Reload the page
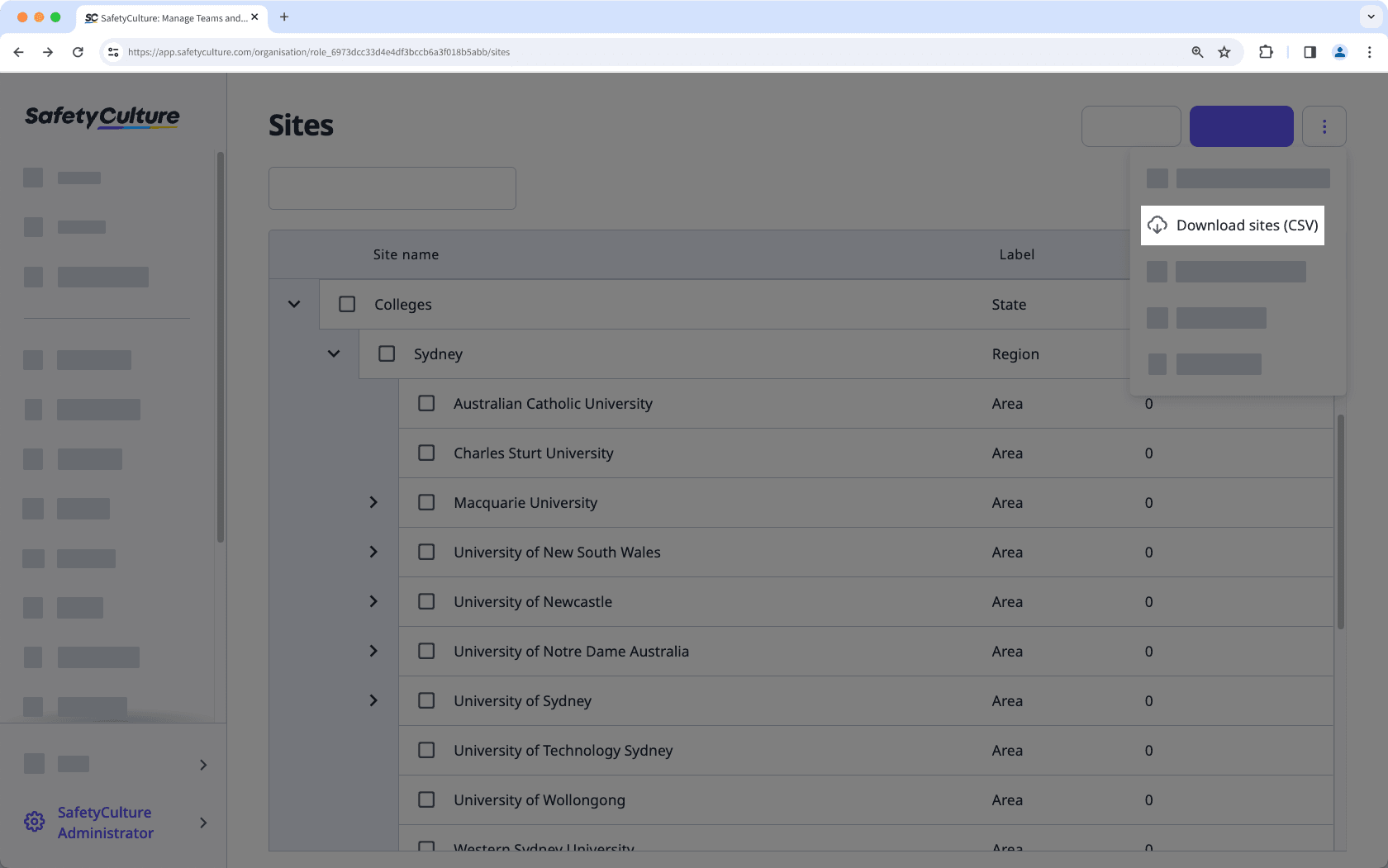 pos(78,51)
